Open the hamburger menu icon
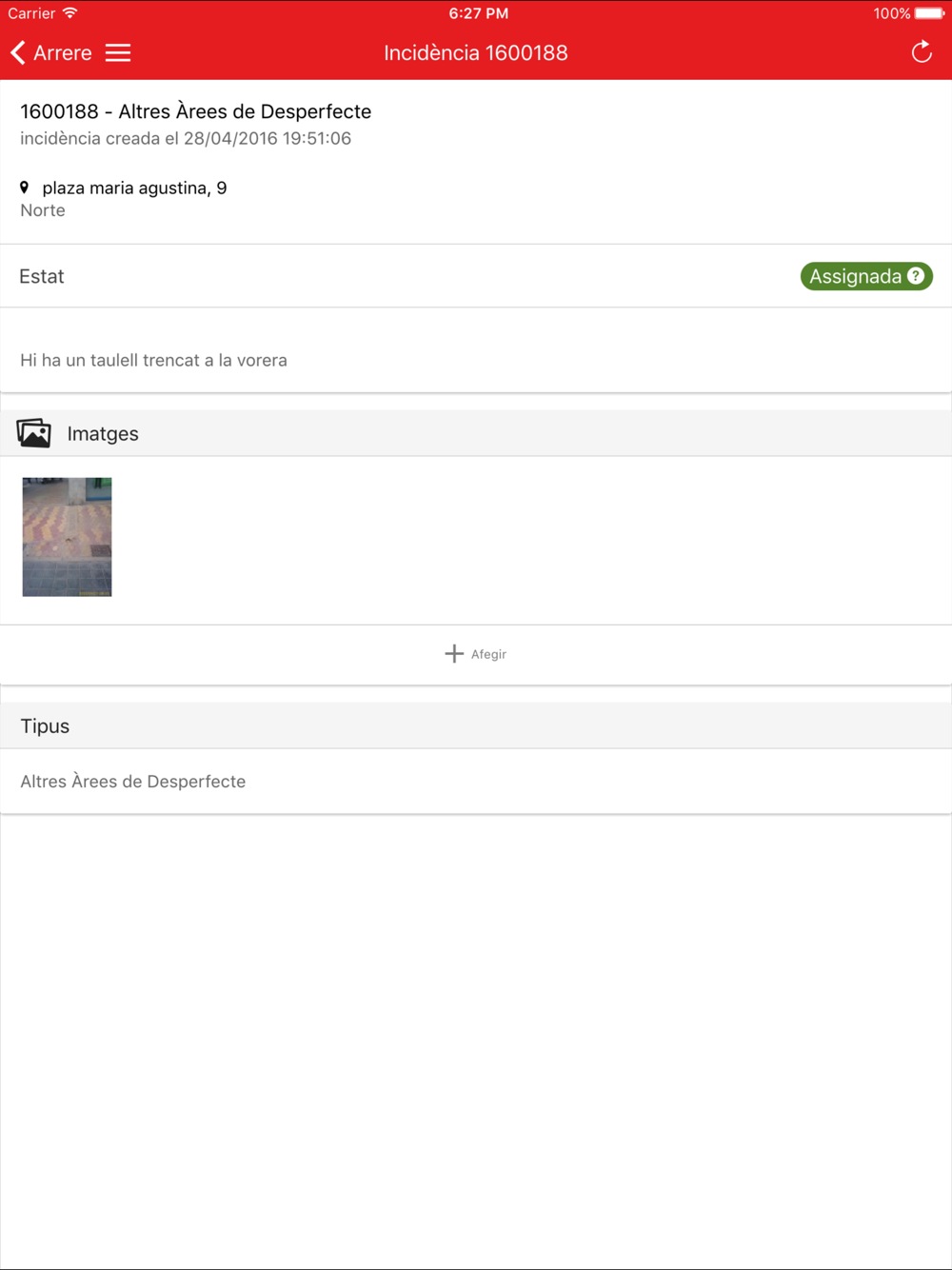The image size is (952, 1270). pos(118,52)
